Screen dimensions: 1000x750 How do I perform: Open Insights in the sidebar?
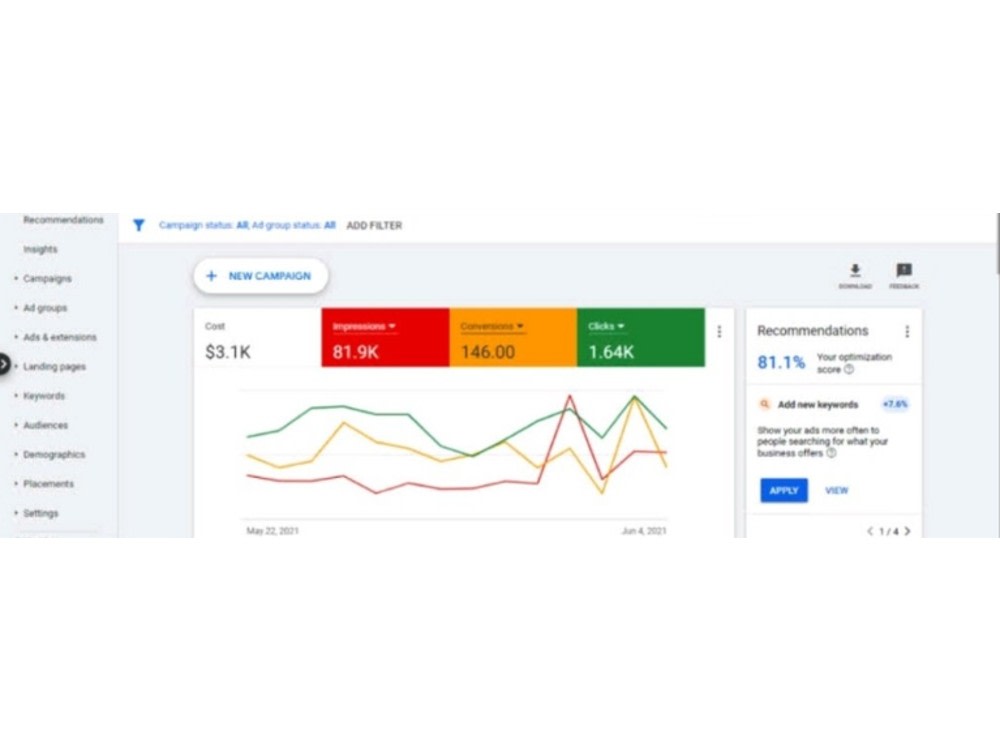tap(40, 249)
